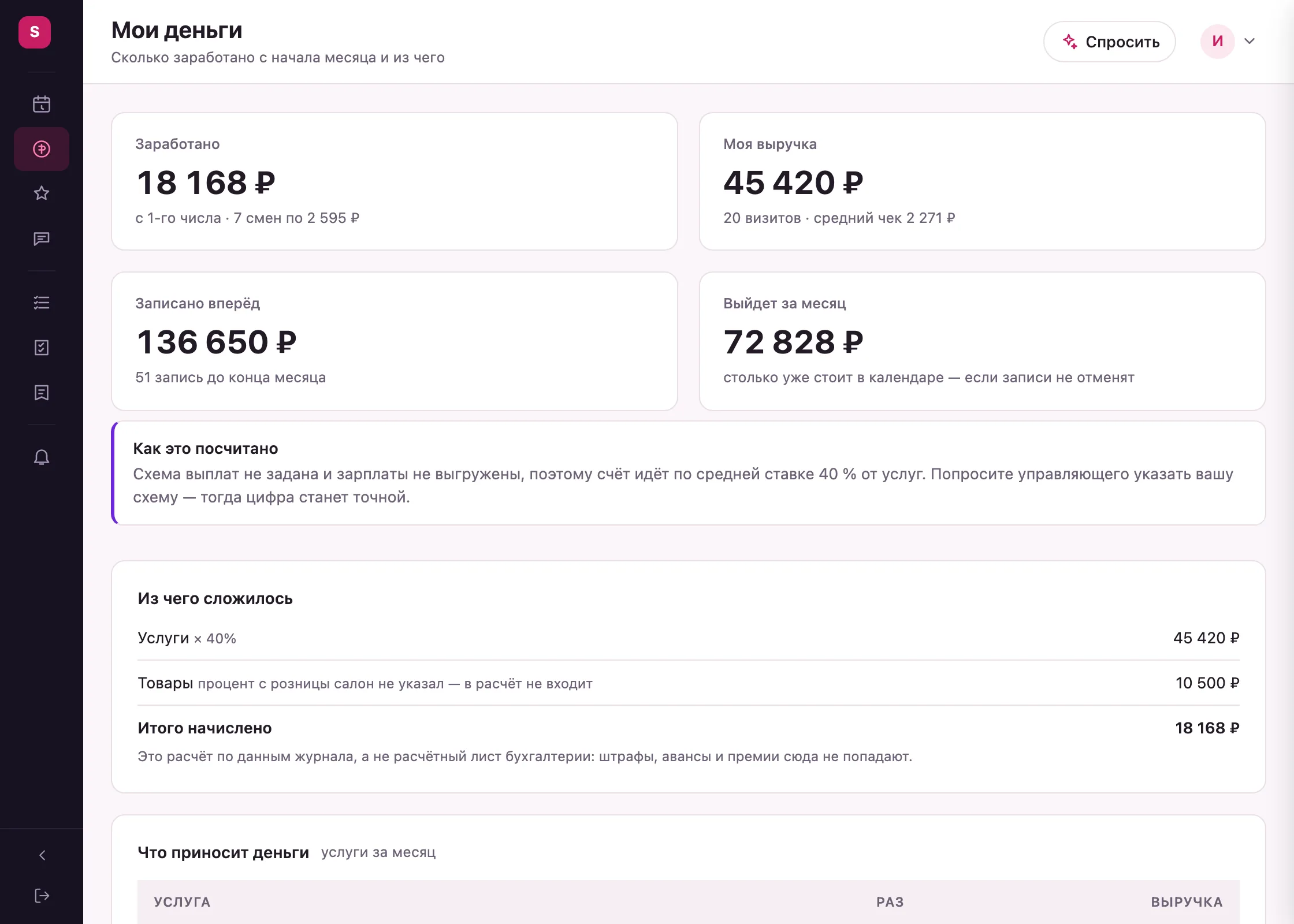Screen dimensions: 1294x924
Task: Open the chat messages icon in sidebar
Action: point(42,239)
